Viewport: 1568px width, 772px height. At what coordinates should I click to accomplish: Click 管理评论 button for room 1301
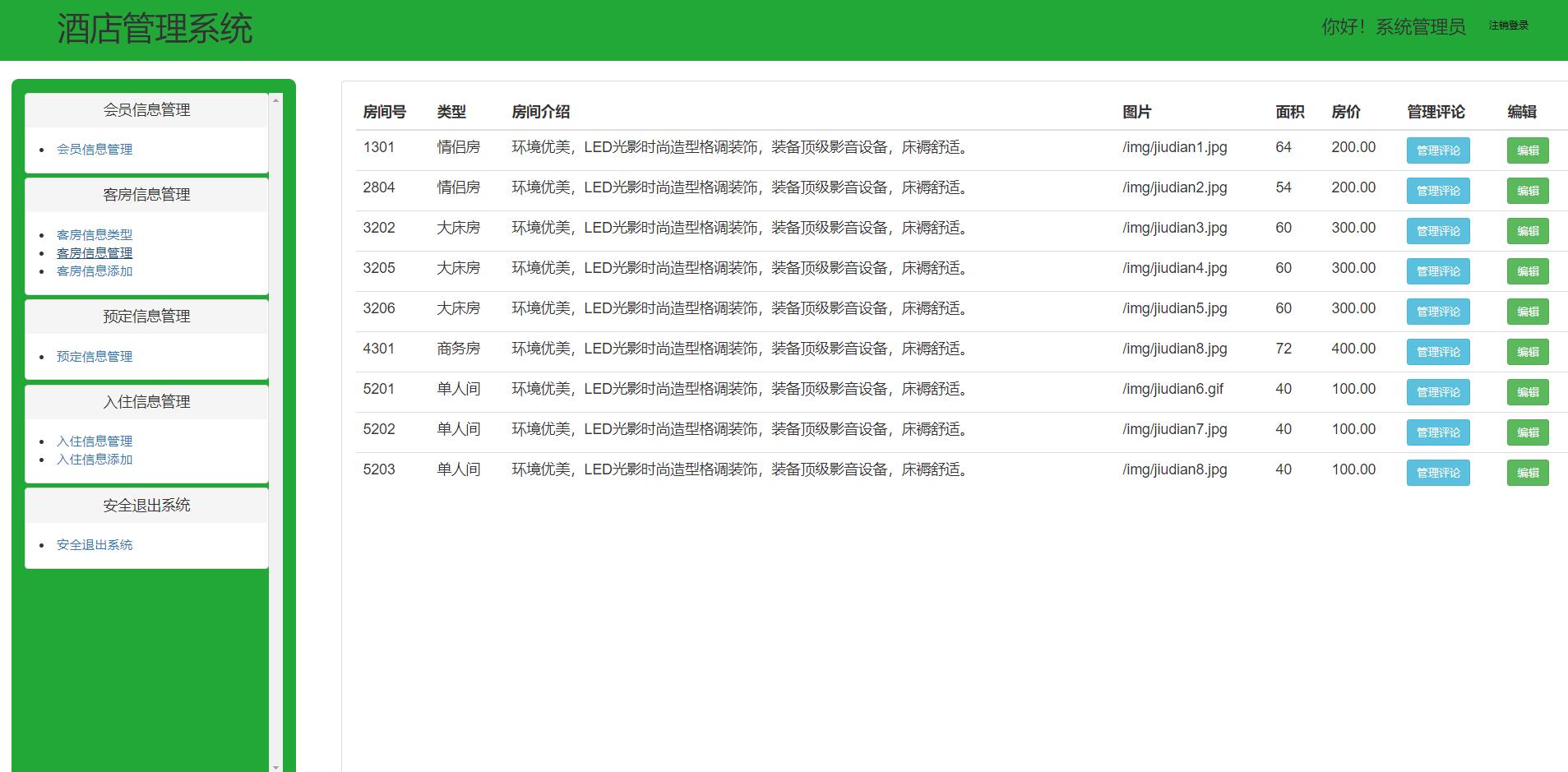click(x=1437, y=150)
